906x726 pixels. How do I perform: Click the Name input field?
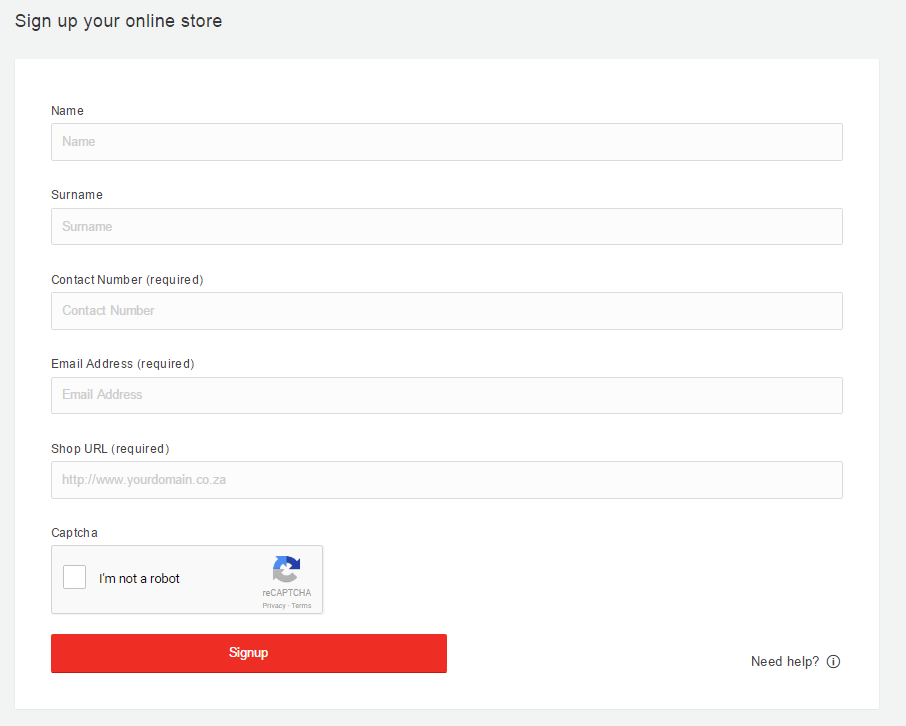(447, 141)
